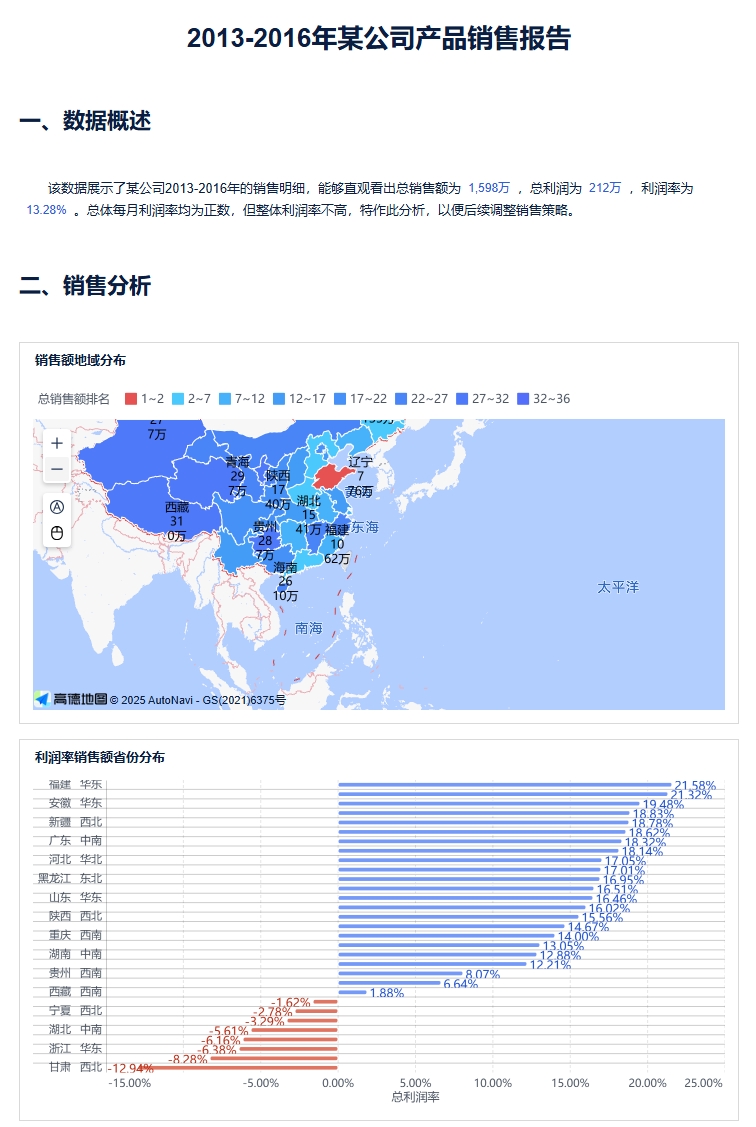Click the report title 2013-2016年某公司产品销售报告

tap(379, 39)
